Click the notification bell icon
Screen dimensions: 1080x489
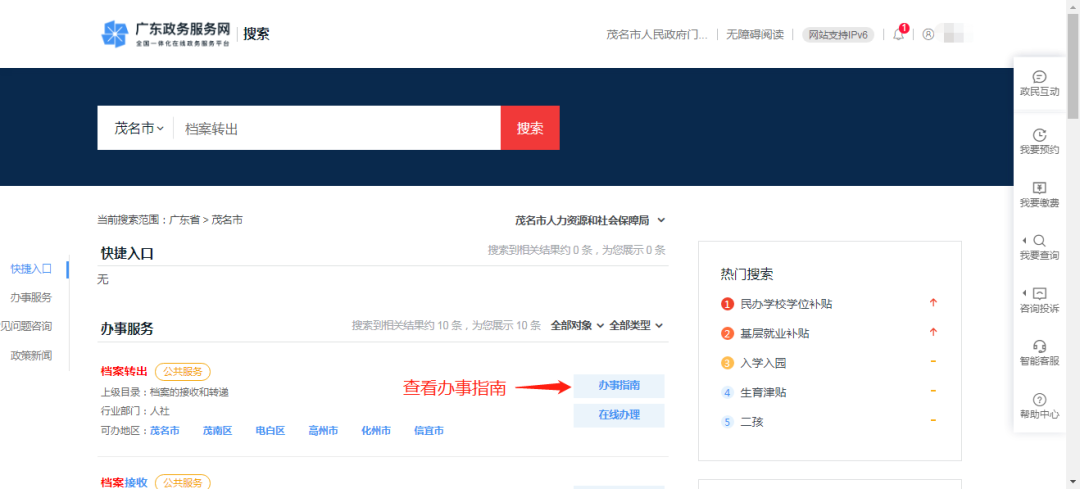click(x=898, y=34)
